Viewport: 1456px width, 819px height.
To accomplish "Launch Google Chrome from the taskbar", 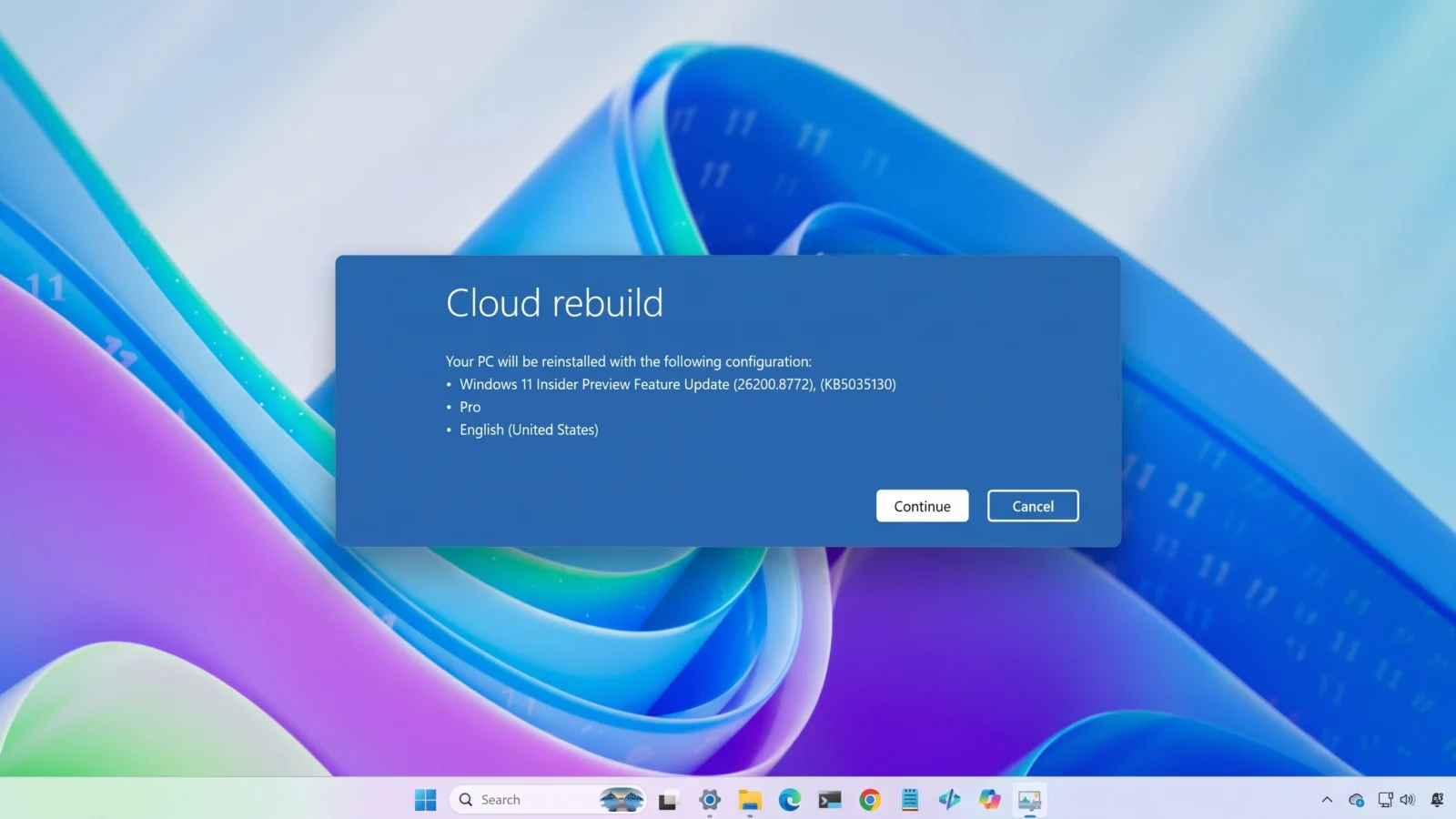I will (x=870, y=800).
